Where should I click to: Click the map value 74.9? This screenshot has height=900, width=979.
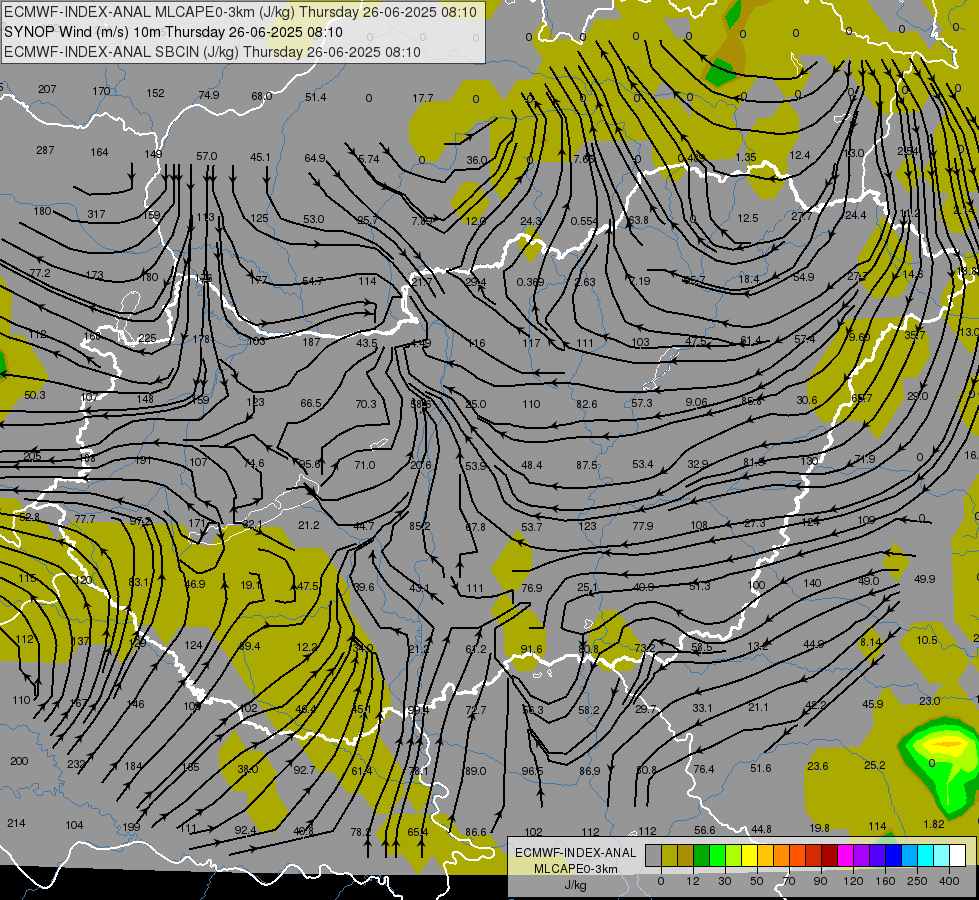[x=209, y=95]
